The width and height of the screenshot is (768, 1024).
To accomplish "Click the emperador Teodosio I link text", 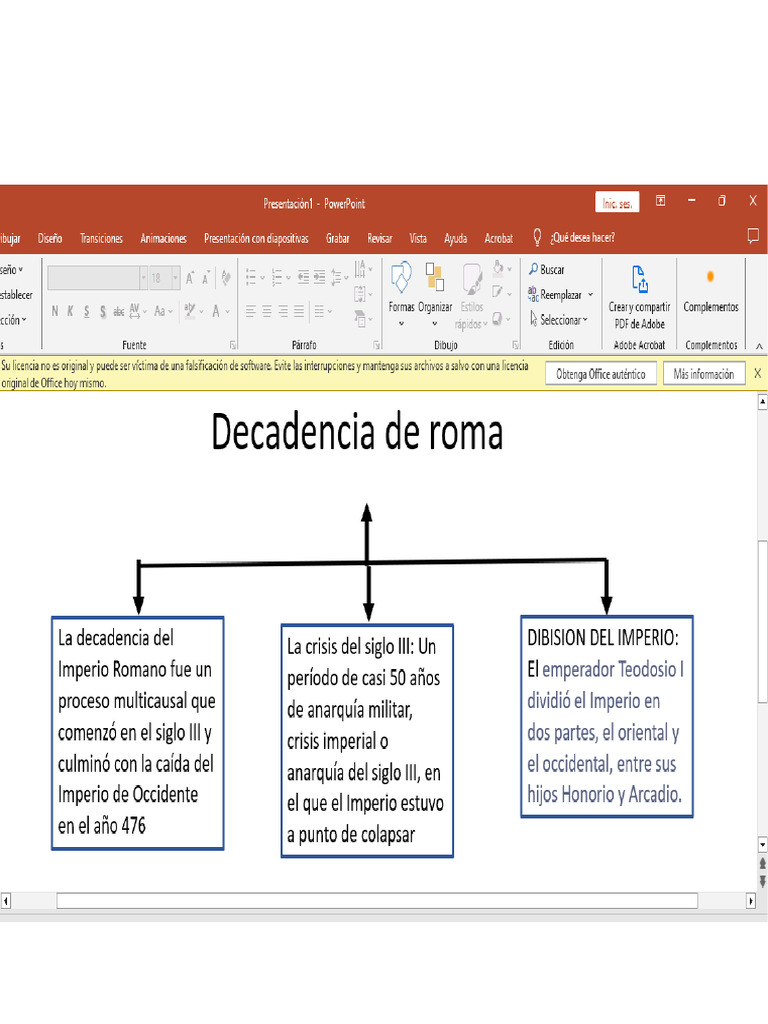I will pos(613,670).
